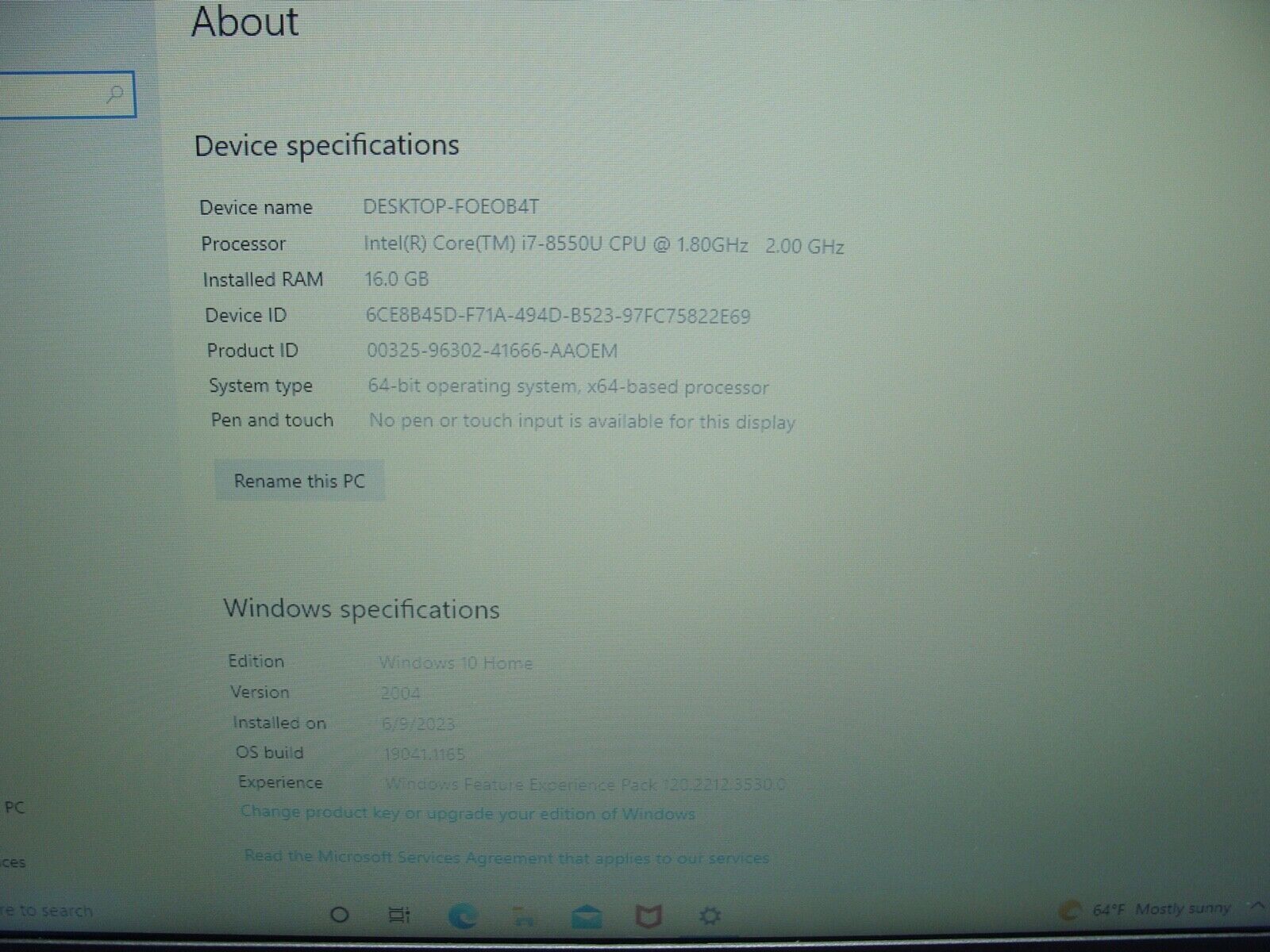This screenshot has width=1270, height=952.
Task: Click the OS build value 19041.1165
Action: (x=424, y=754)
